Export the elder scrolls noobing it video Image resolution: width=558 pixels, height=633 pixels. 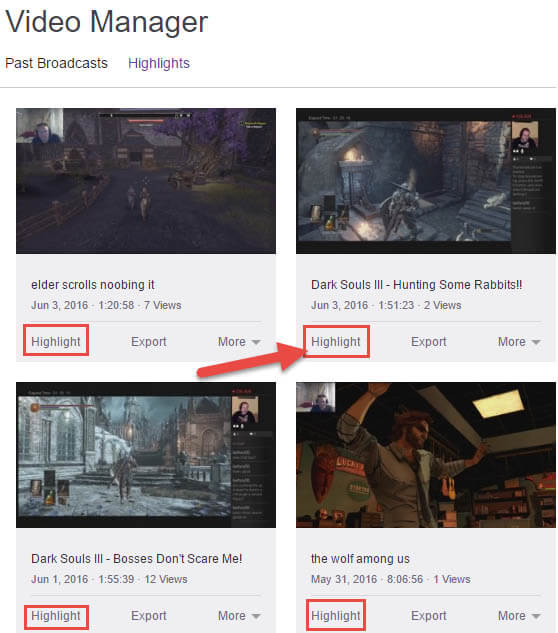click(149, 342)
